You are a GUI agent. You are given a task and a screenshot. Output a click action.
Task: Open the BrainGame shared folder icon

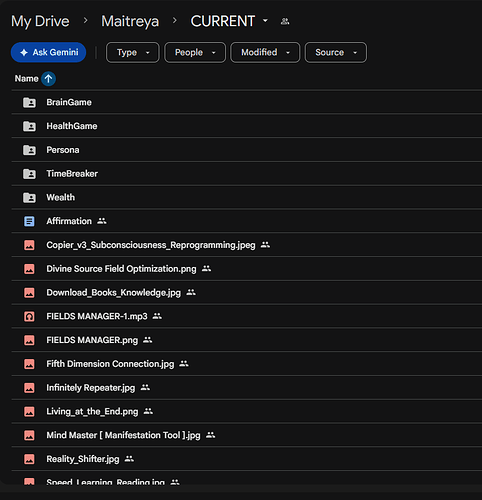(x=29, y=102)
